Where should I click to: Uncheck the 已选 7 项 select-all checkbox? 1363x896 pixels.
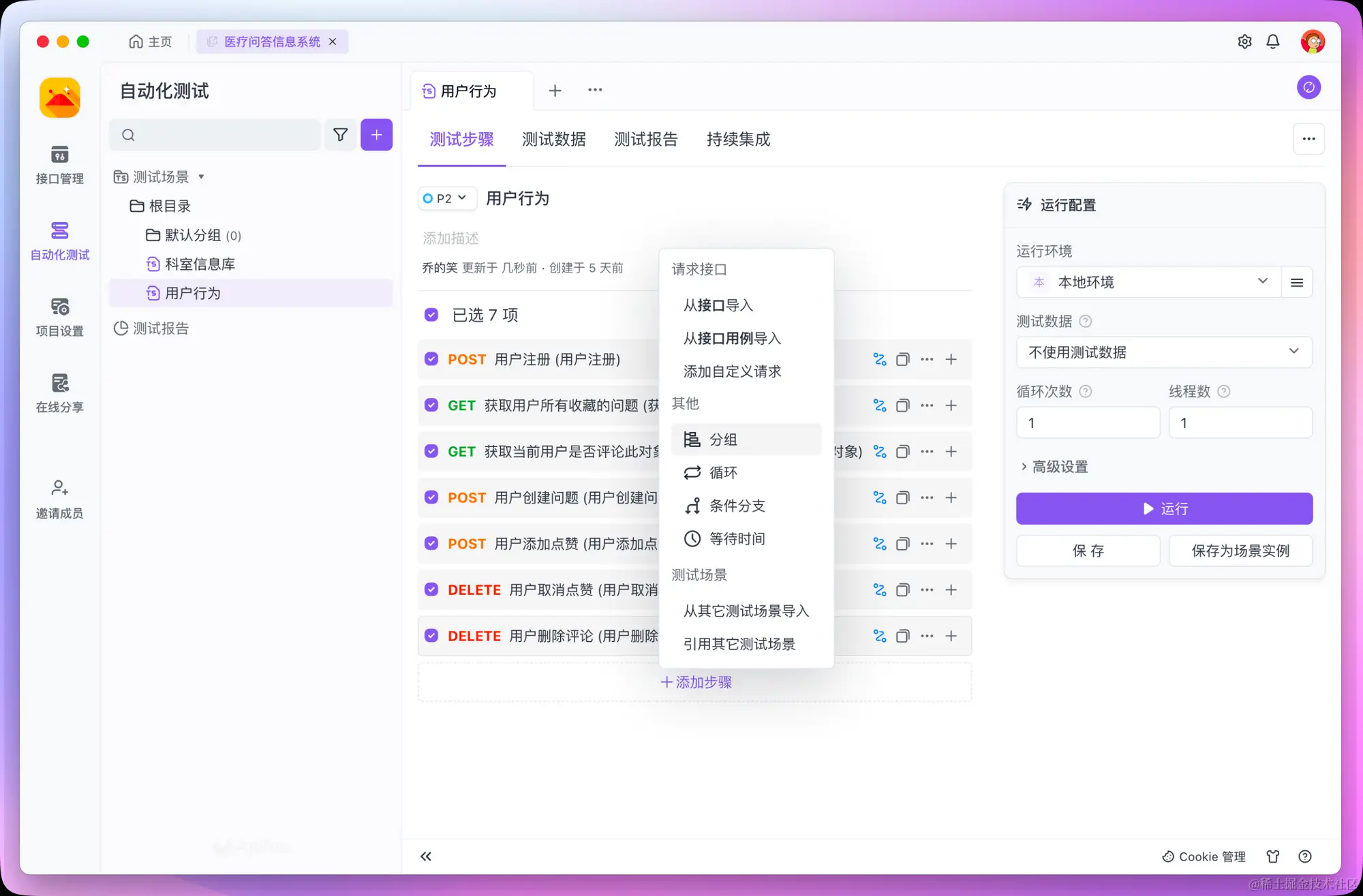[x=431, y=315]
